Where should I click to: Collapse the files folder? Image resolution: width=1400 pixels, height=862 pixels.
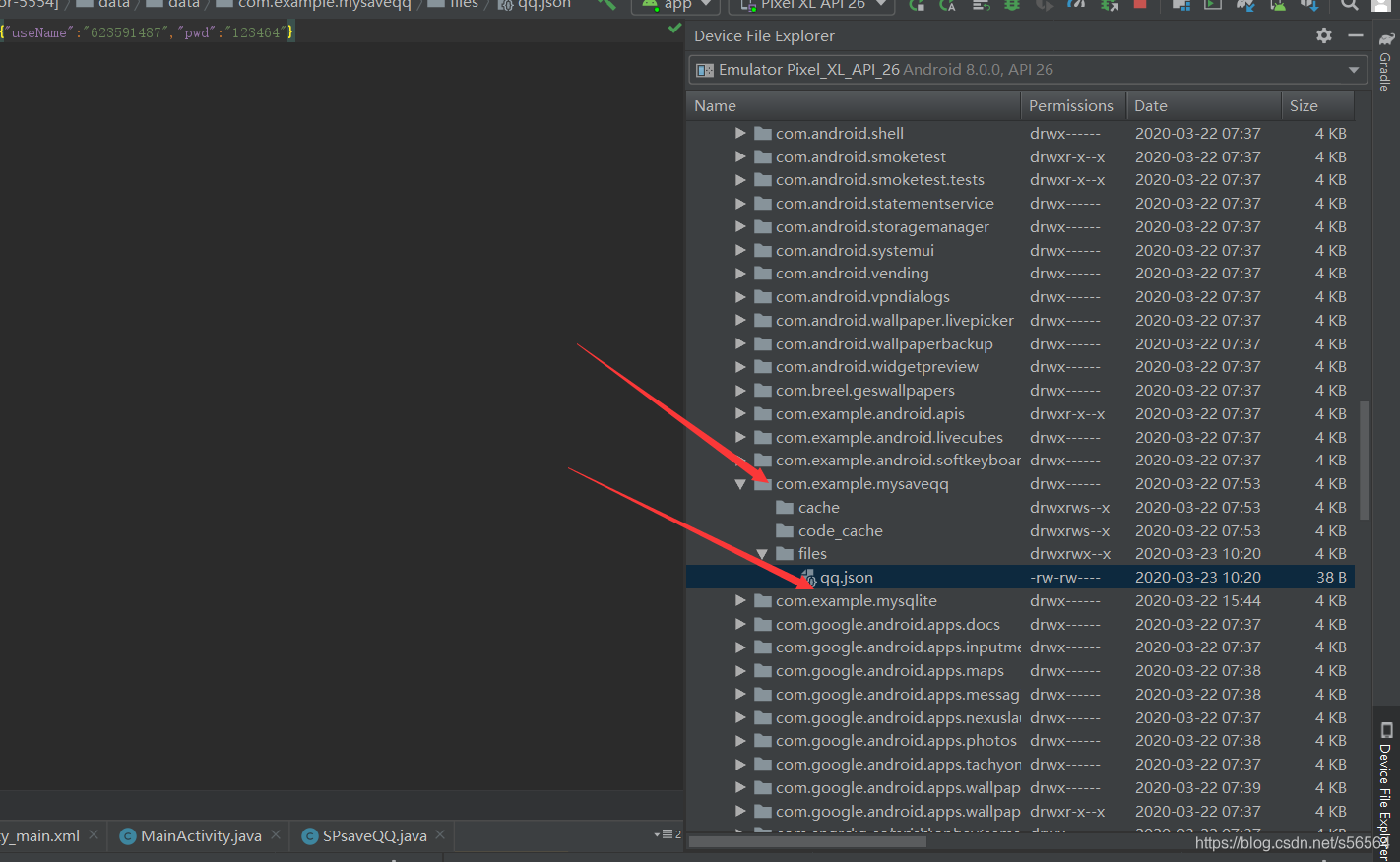pyautogui.click(x=762, y=554)
